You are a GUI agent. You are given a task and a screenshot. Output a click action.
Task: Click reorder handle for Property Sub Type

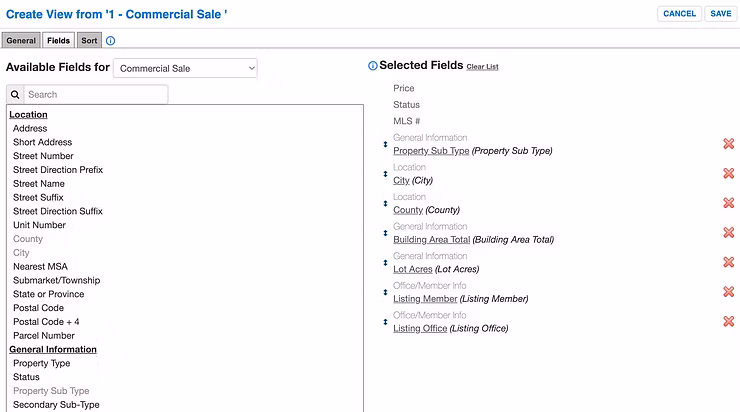point(385,144)
